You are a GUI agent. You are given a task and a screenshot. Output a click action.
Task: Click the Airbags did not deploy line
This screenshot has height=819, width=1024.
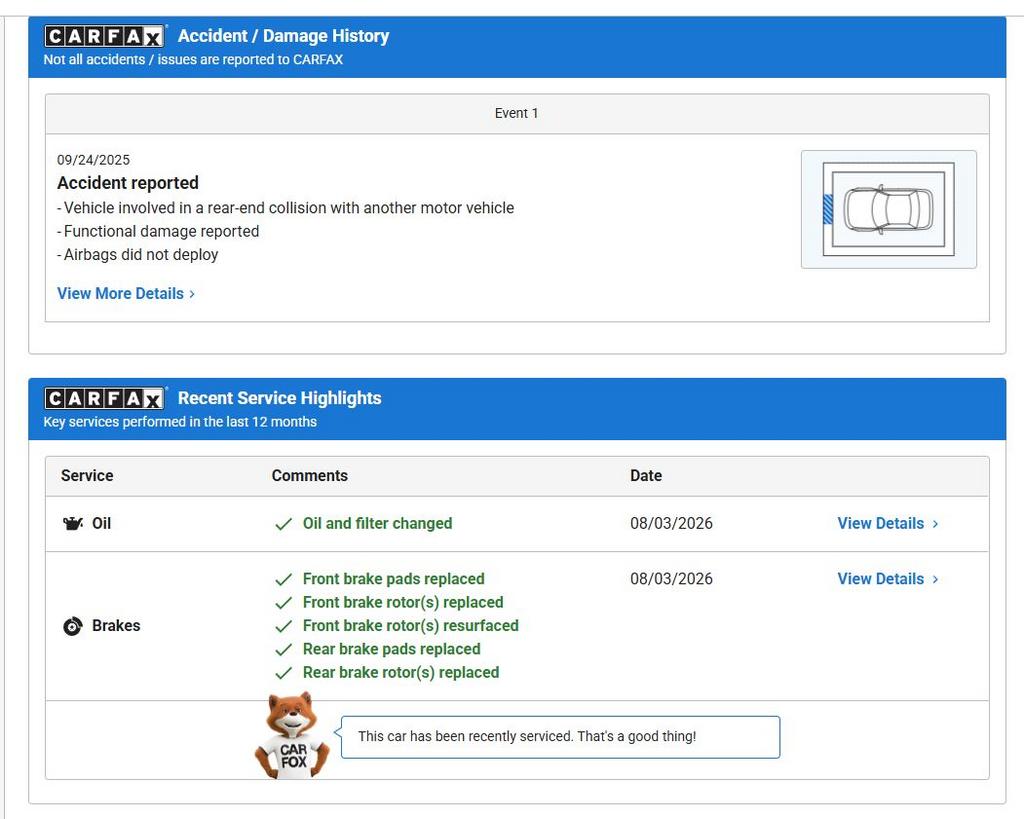point(138,255)
